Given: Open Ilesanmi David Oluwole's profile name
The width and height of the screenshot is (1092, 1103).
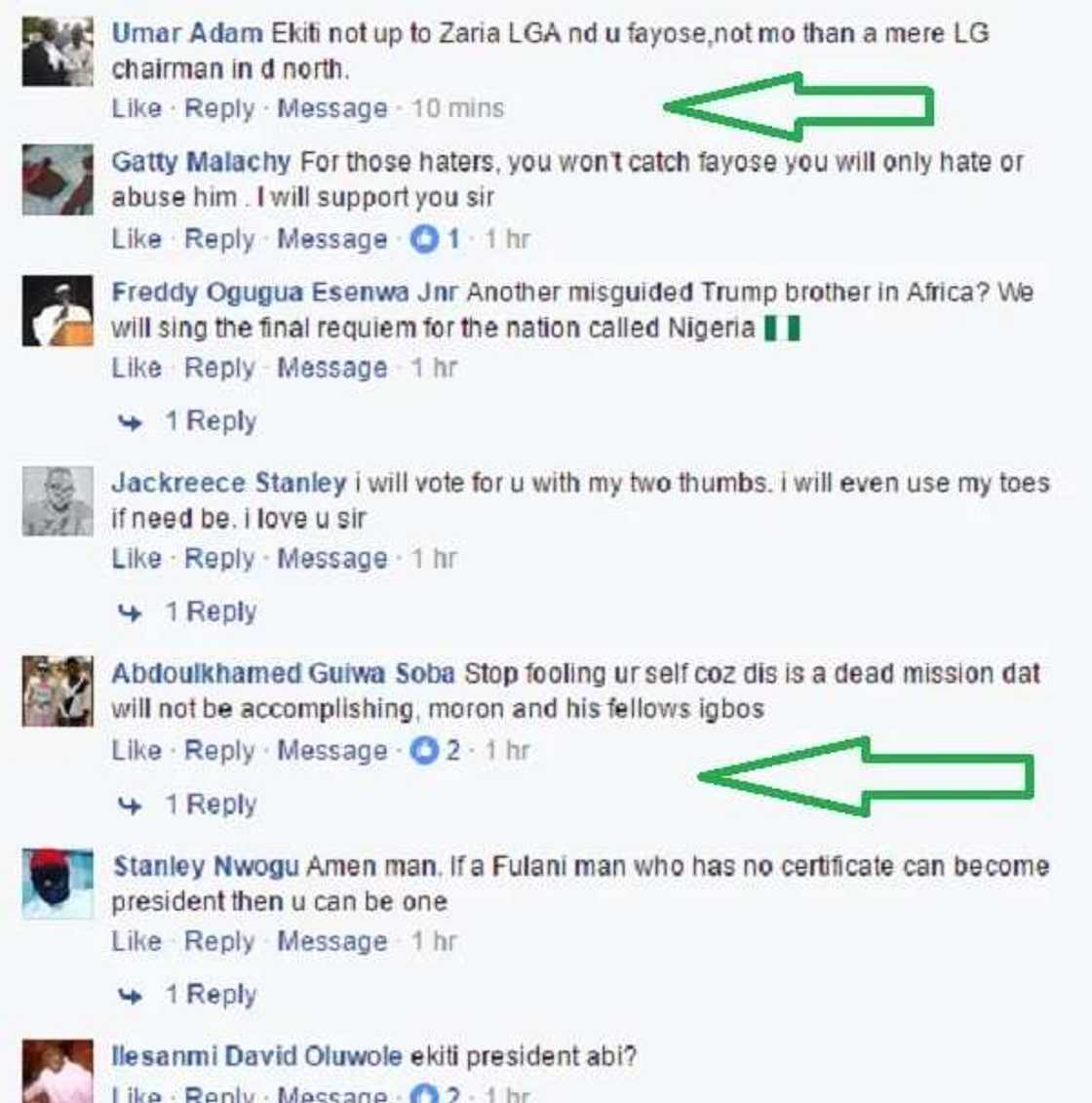Looking at the screenshot, I should tap(256, 1056).
